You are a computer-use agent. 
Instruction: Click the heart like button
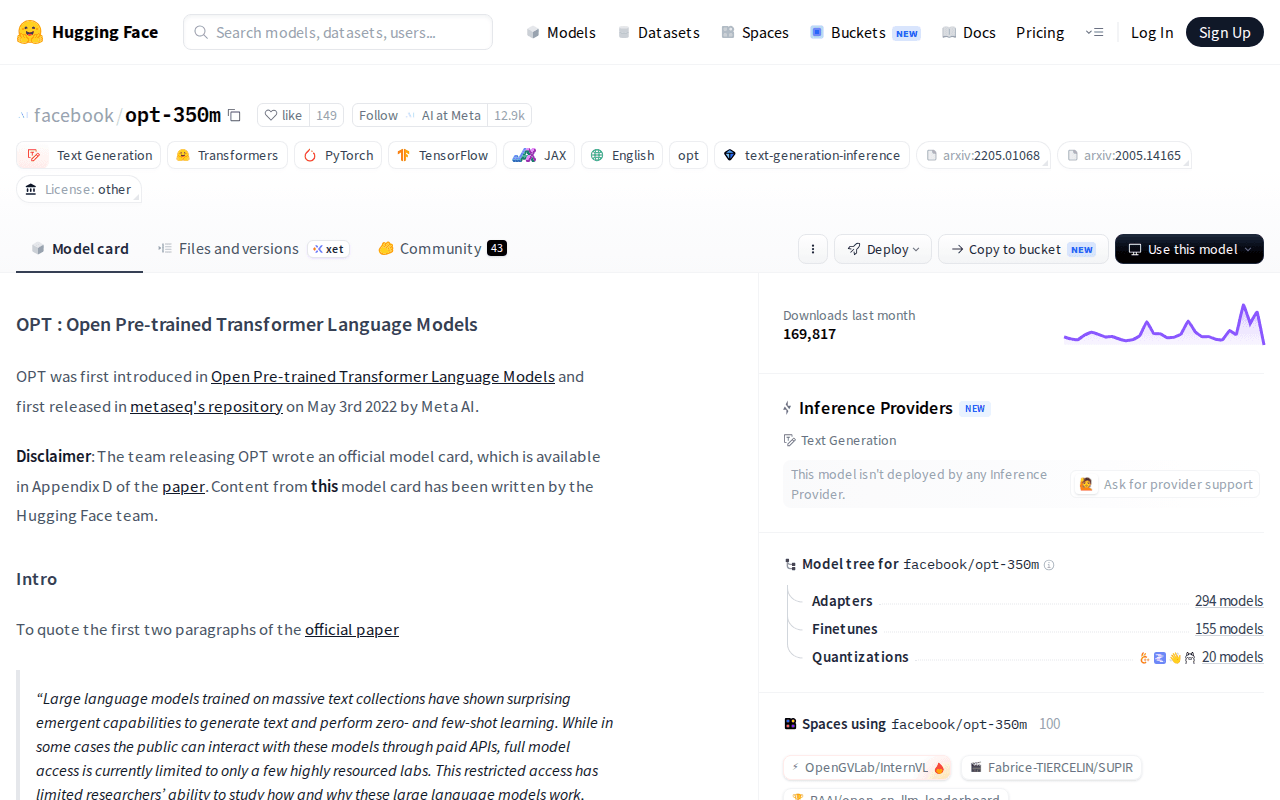point(283,115)
